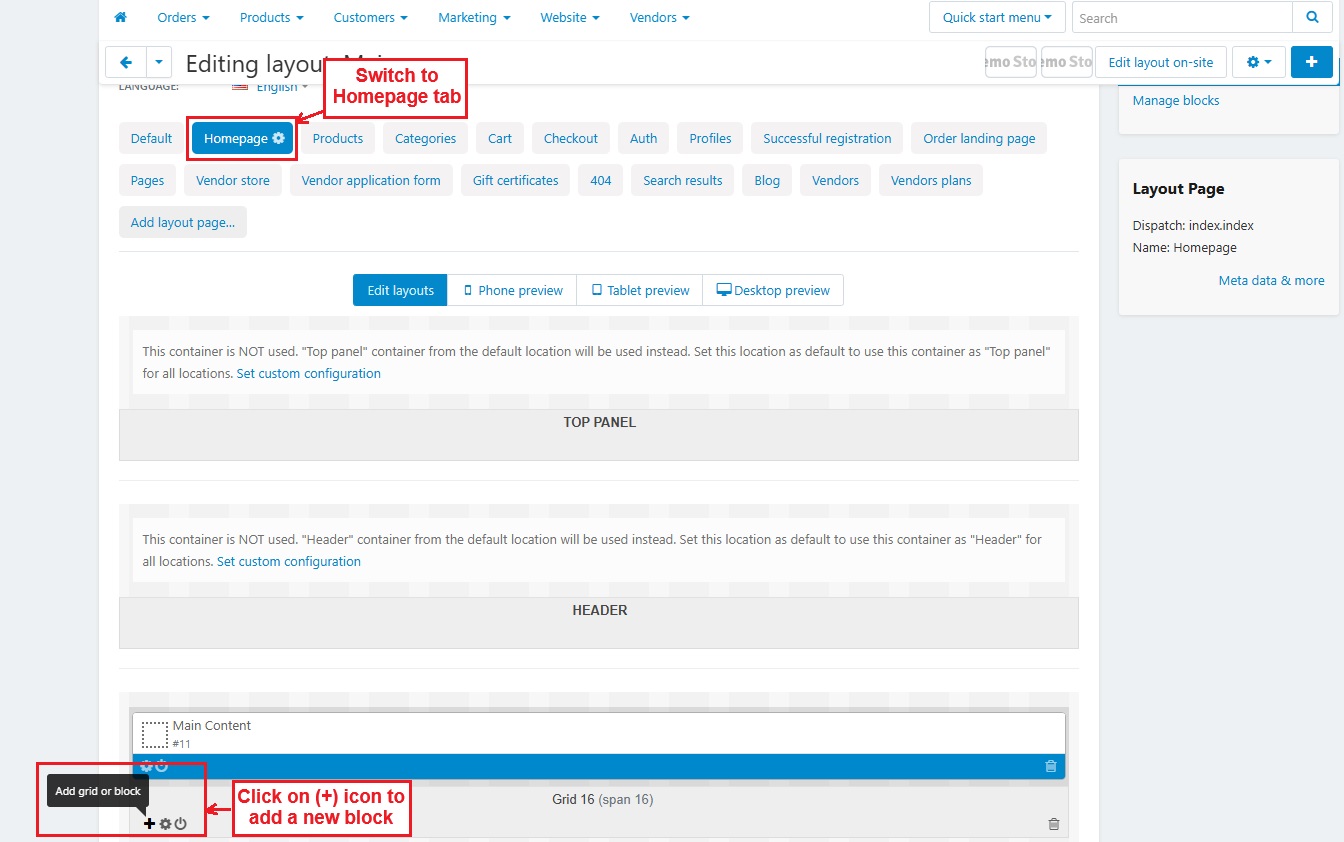The width and height of the screenshot is (1344, 842).
Task: Click the search magnifier button
Action: click(1312, 18)
